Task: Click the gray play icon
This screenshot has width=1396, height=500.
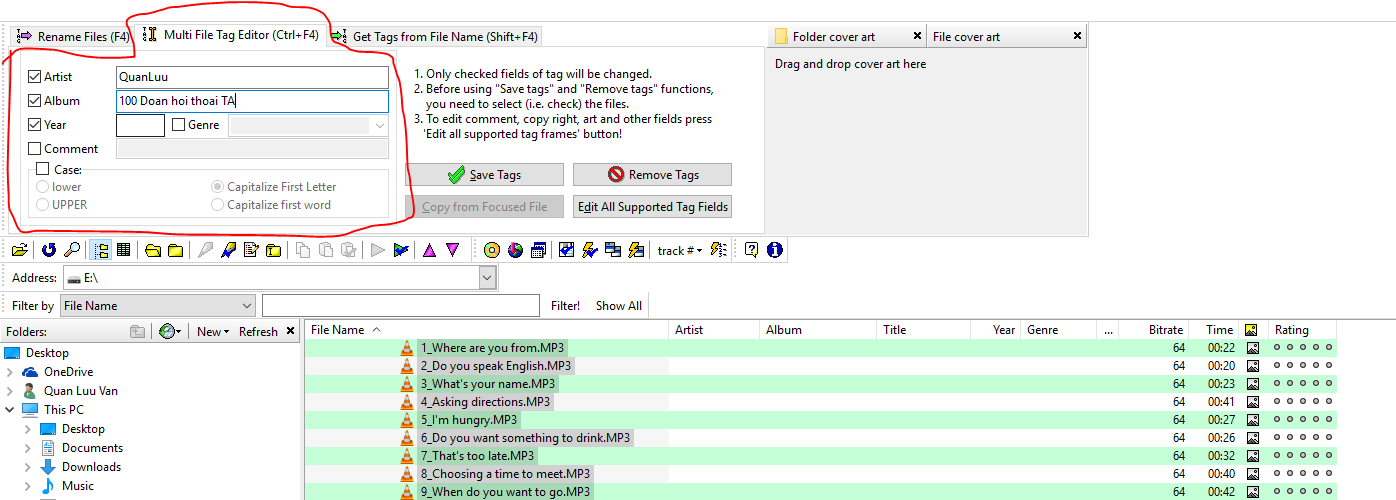Action: coord(377,250)
